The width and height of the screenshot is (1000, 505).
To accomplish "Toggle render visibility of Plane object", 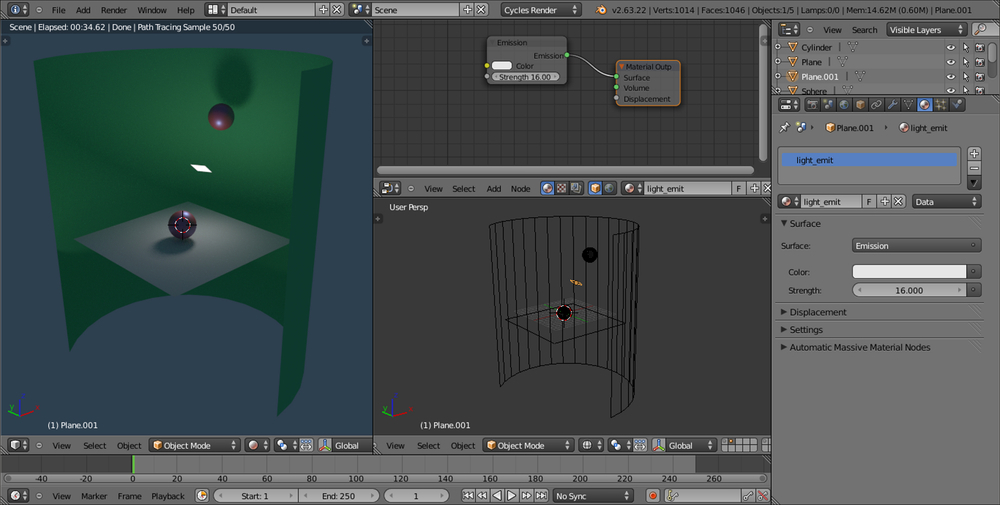I will pyautogui.click(x=981, y=62).
